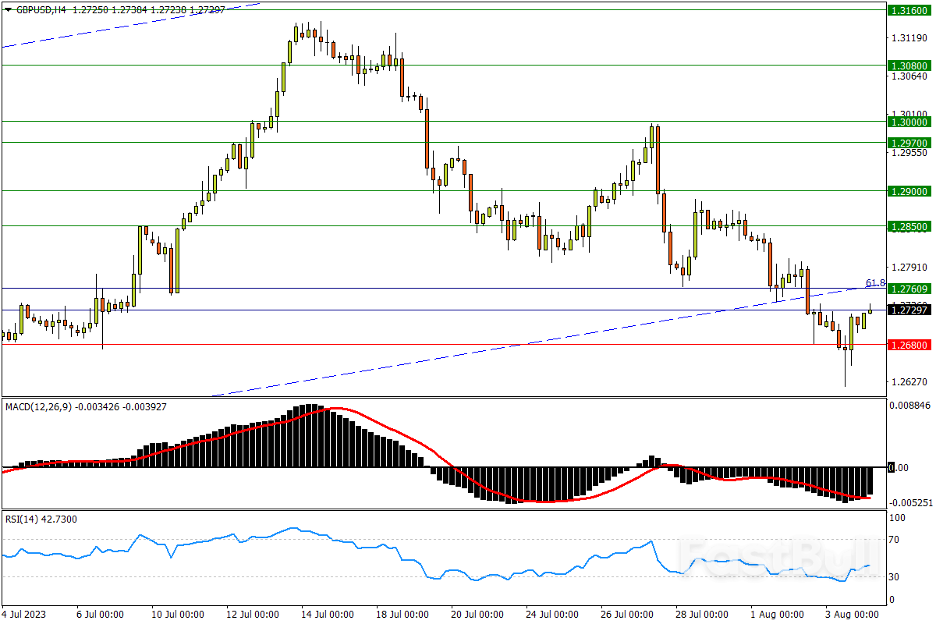Click the red 1.2680 support level tag

[909, 345]
